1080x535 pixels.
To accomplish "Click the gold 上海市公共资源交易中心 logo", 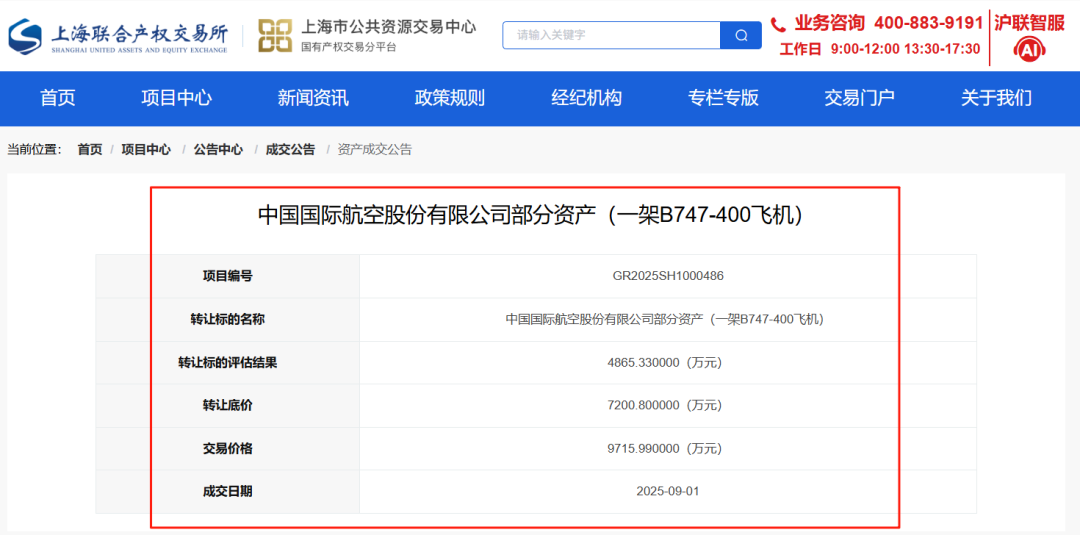I will point(275,36).
